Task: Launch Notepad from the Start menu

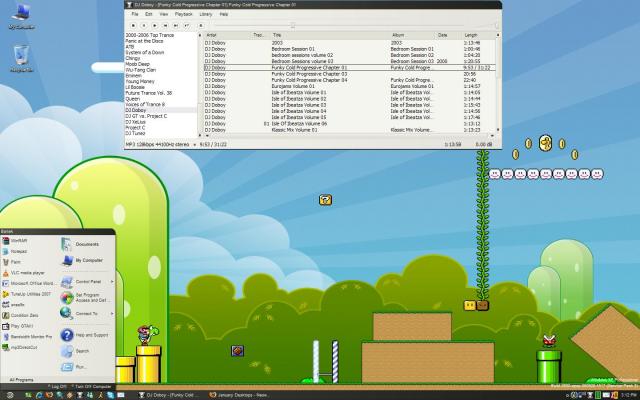Action: point(15,251)
